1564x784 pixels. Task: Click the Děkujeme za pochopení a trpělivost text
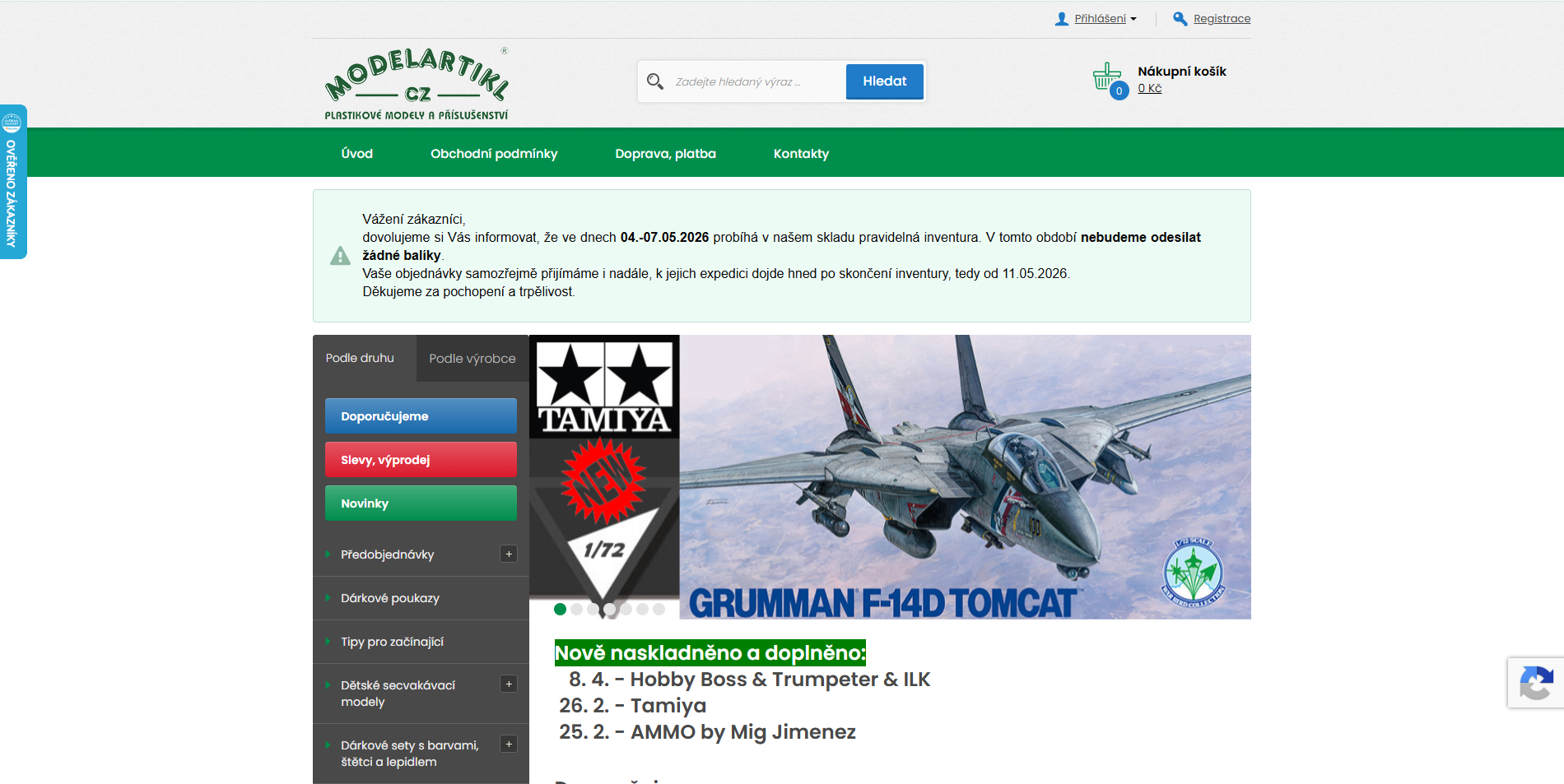pyautogui.click(x=468, y=292)
